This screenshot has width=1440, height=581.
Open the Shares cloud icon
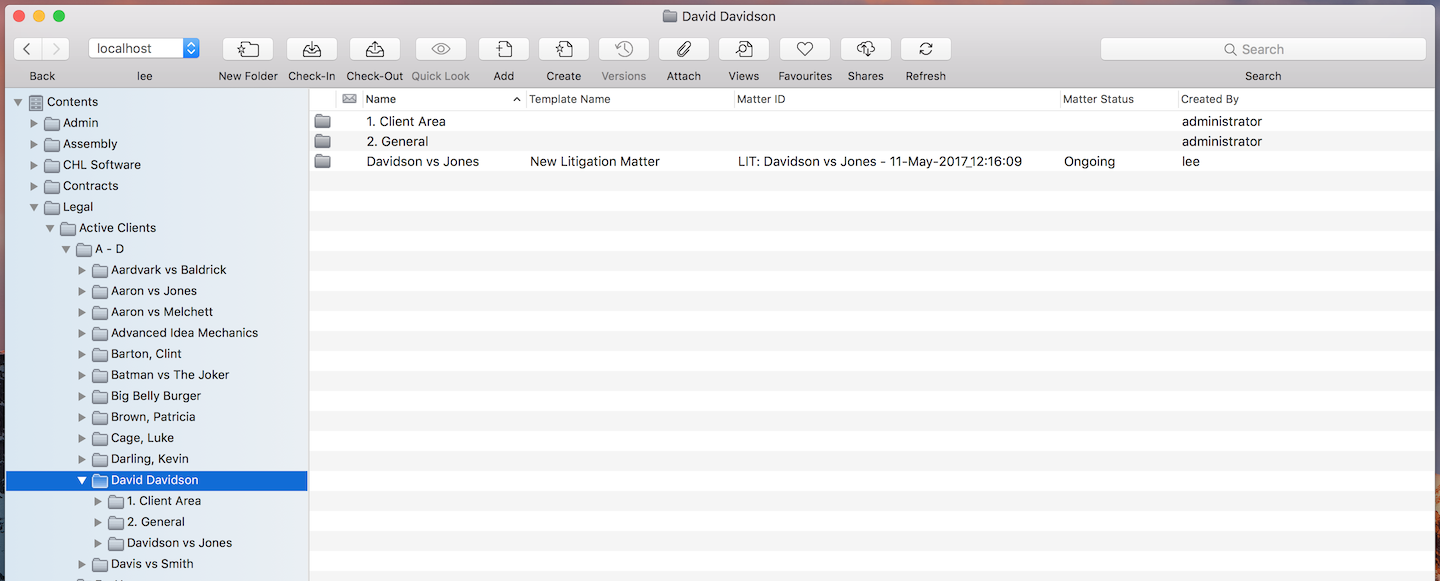(x=866, y=49)
